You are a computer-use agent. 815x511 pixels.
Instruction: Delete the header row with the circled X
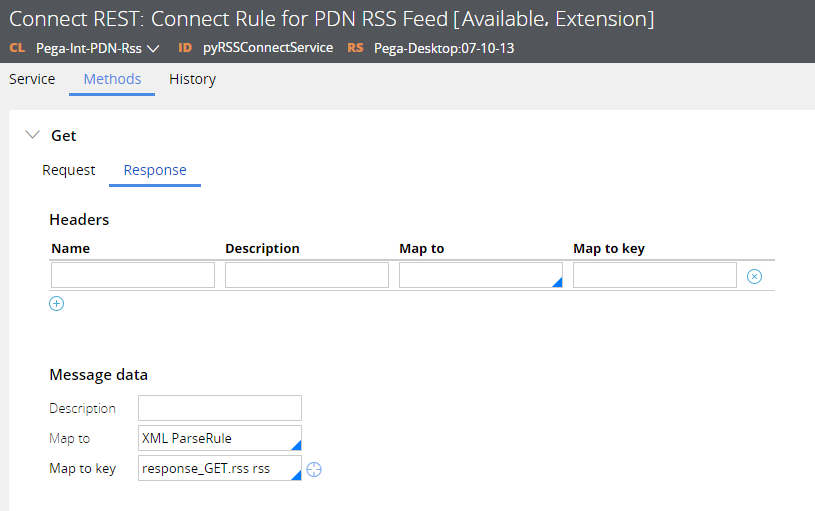click(x=755, y=276)
